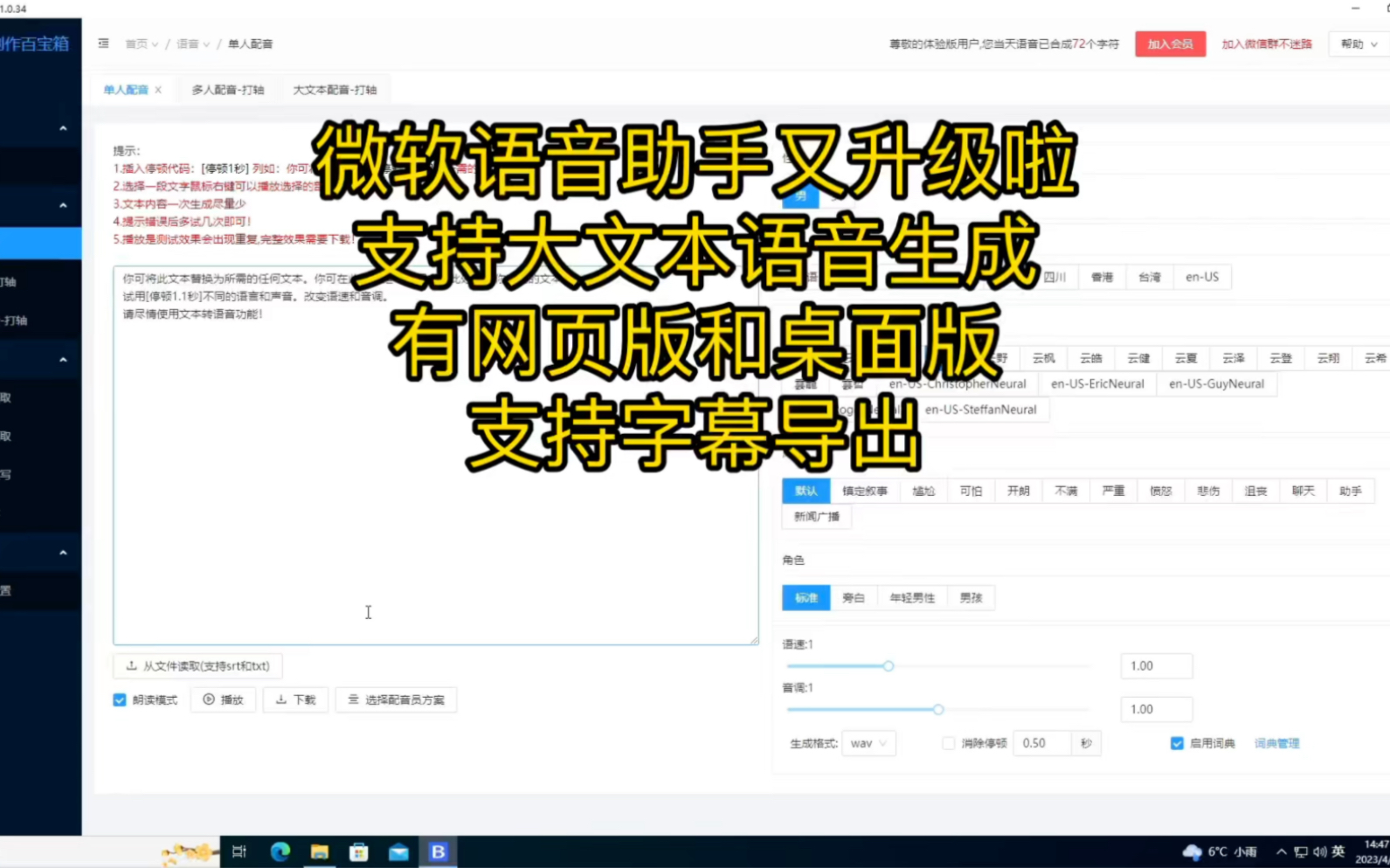Image resolution: width=1390 pixels, height=868 pixels.
Task: Choose the 云泽 voice
Action: (x=1234, y=358)
